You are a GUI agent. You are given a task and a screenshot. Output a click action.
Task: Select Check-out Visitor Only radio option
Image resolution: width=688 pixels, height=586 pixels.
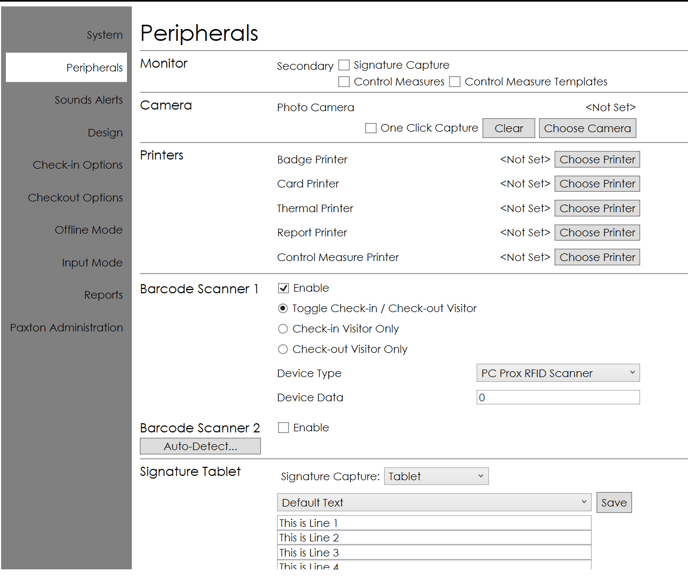[283, 349]
